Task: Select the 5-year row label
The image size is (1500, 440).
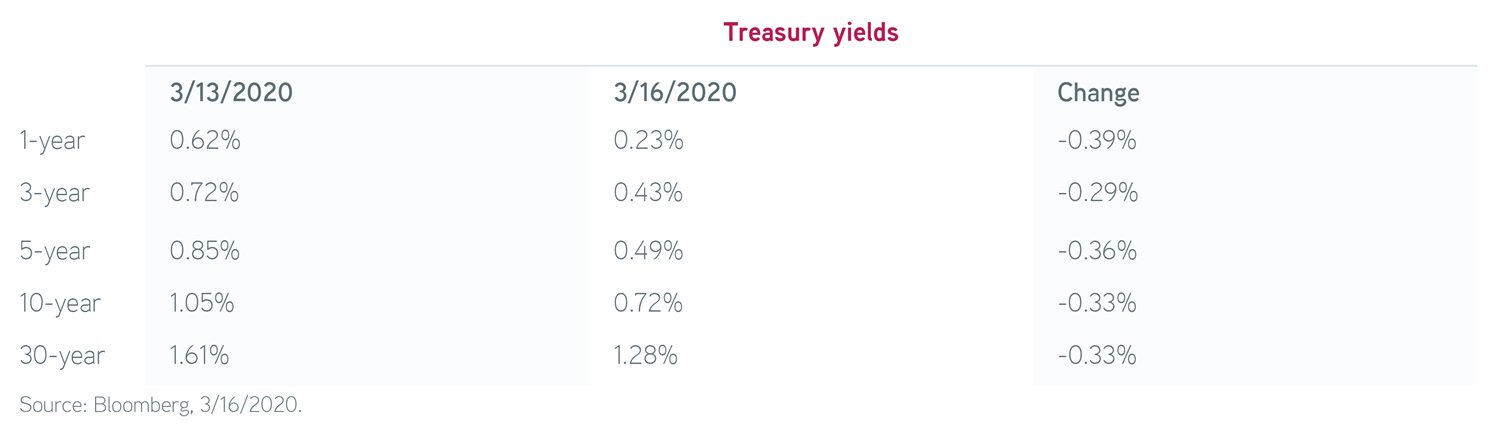Action: (x=54, y=250)
